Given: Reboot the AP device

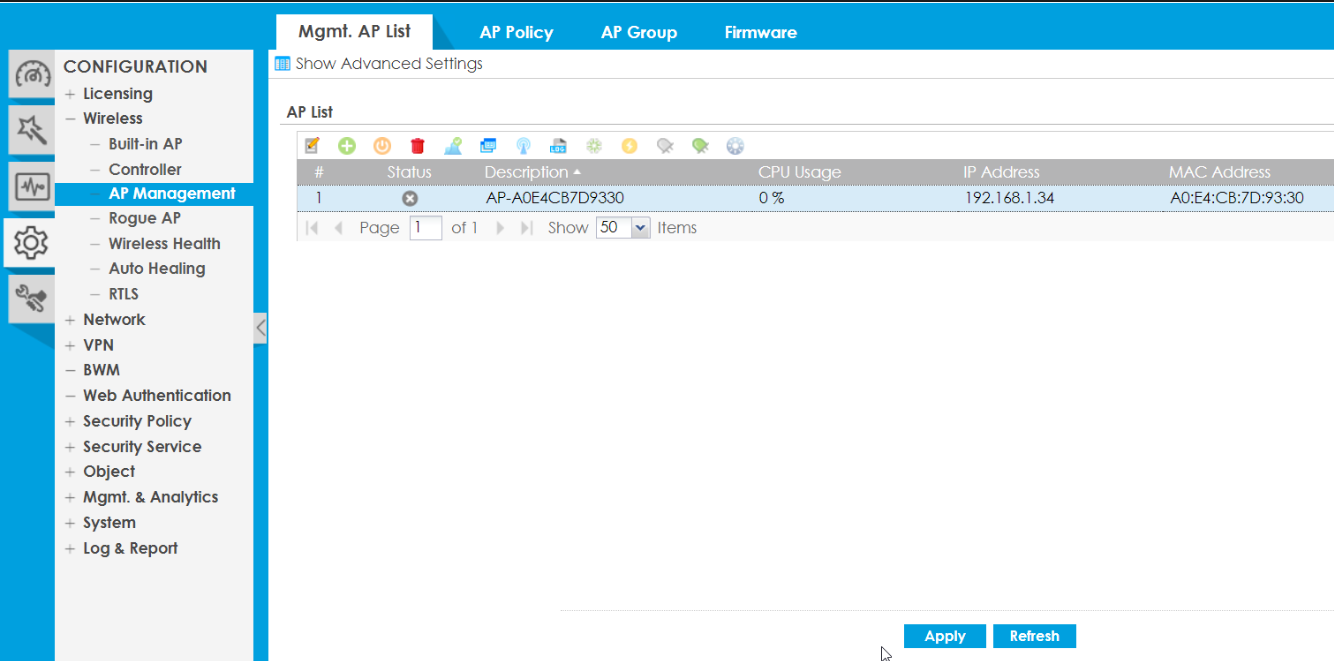Looking at the screenshot, I should (x=381, y=145).
